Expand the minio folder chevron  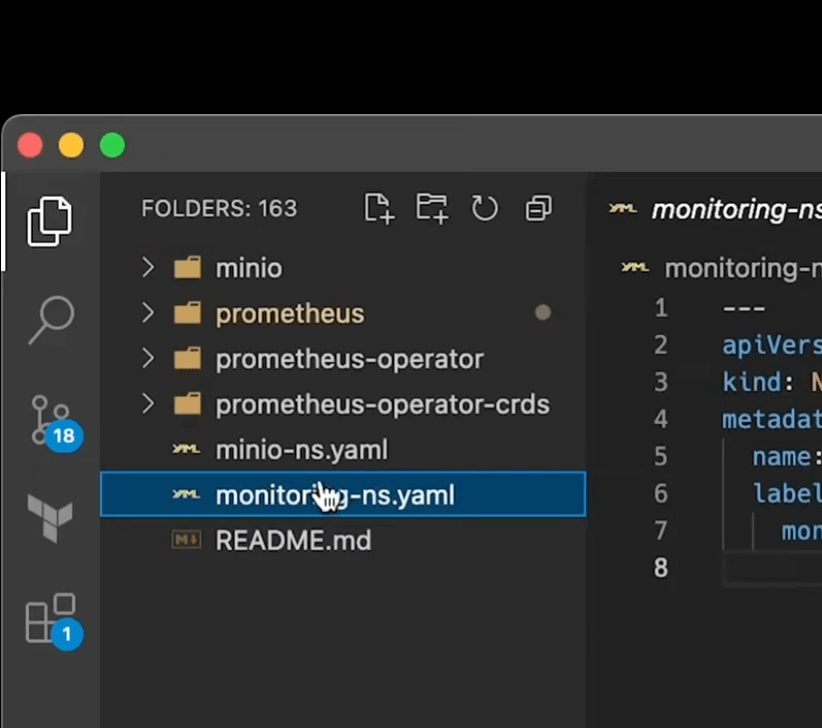[148, 267]
